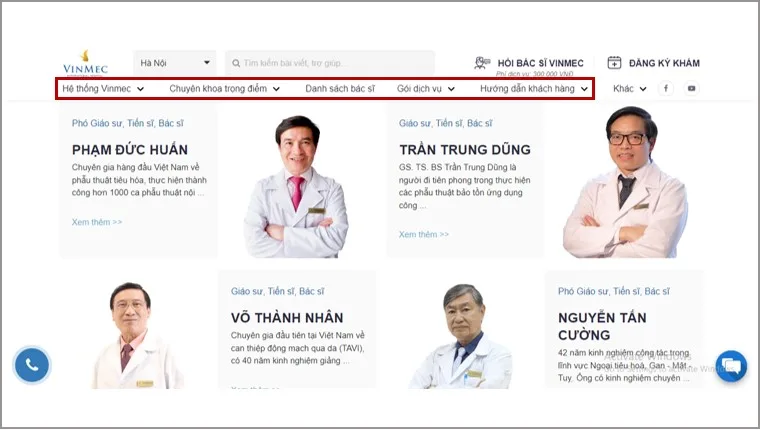Open VÕ THÀNH NHÂN doctor profile

(x=287, y=318)
